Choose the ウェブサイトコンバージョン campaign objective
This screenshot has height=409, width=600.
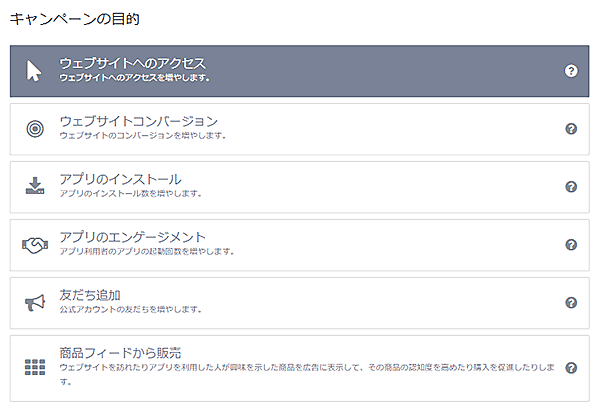point(138,121)
